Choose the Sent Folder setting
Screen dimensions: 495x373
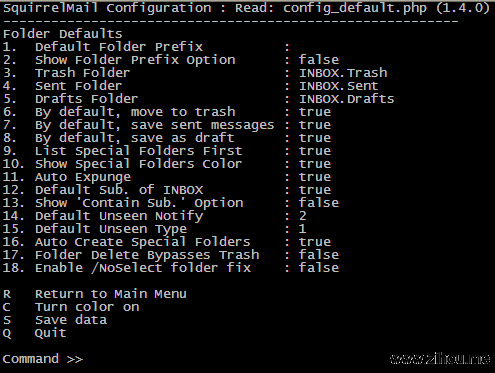click(190, 86)
